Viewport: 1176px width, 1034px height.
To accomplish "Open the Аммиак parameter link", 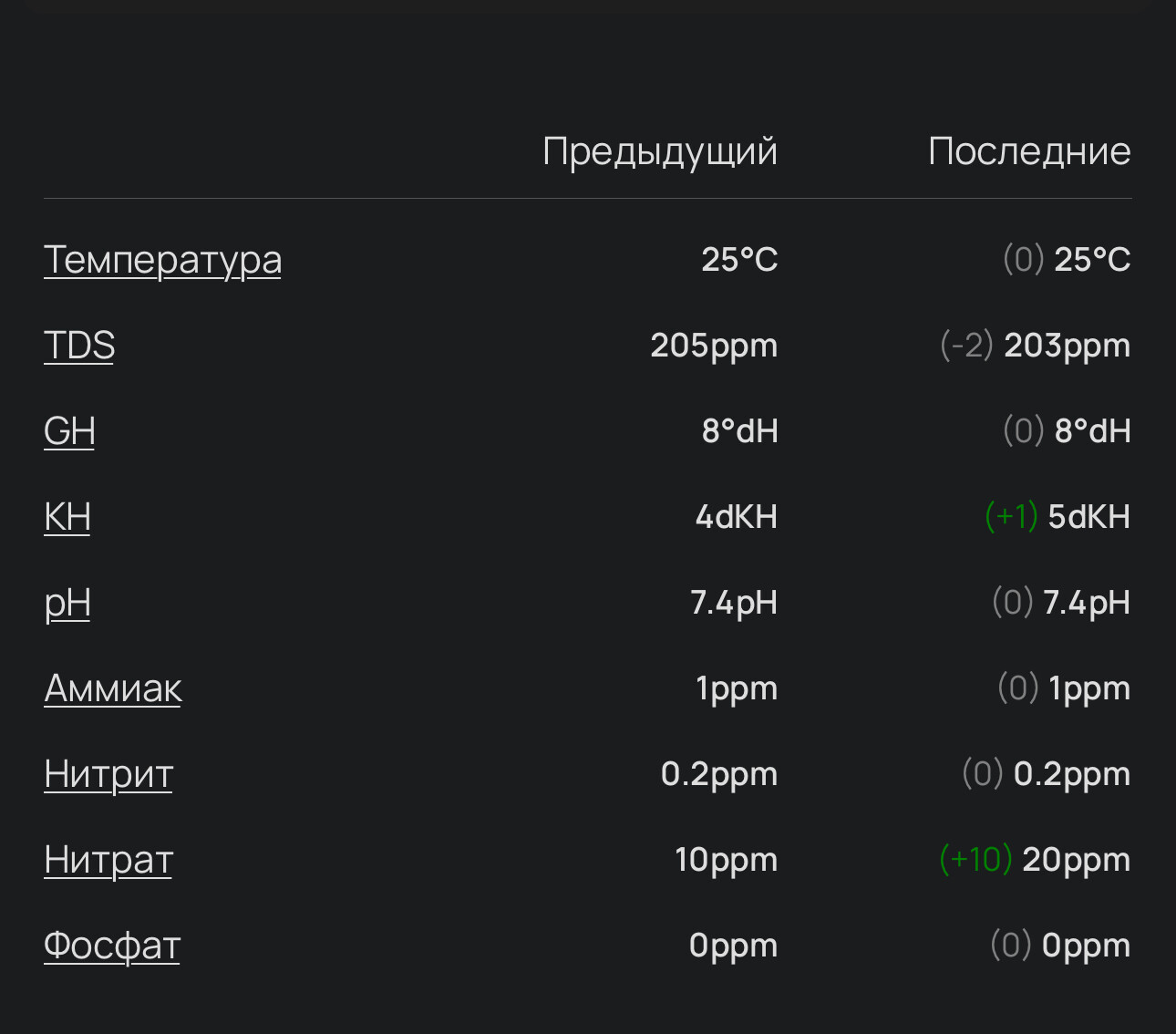I will point(113,688).
